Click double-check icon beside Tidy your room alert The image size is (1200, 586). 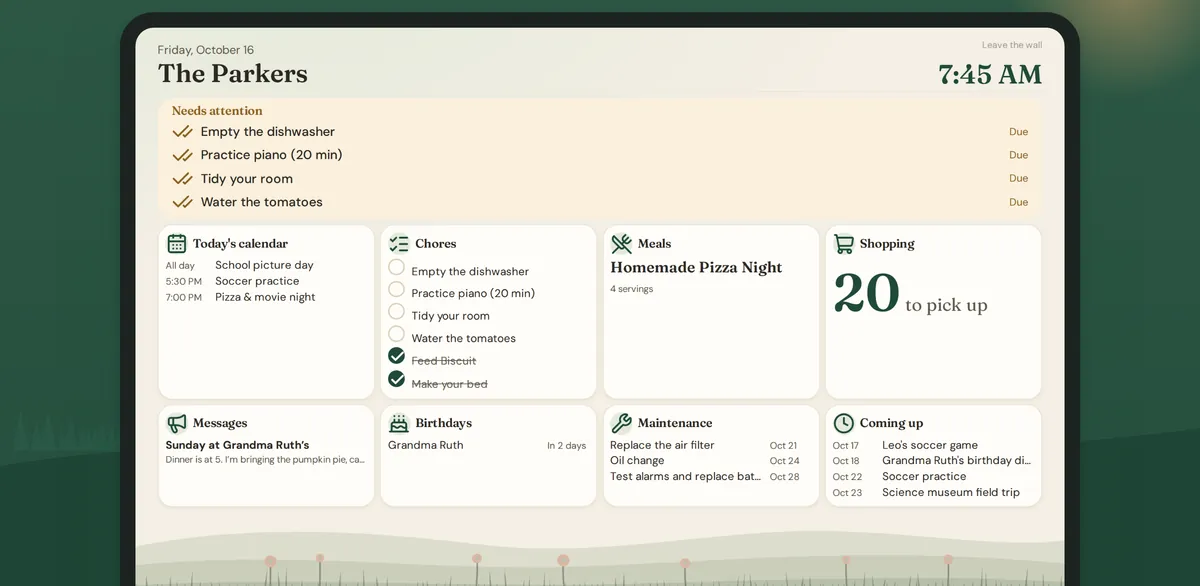tap(182, 179)
